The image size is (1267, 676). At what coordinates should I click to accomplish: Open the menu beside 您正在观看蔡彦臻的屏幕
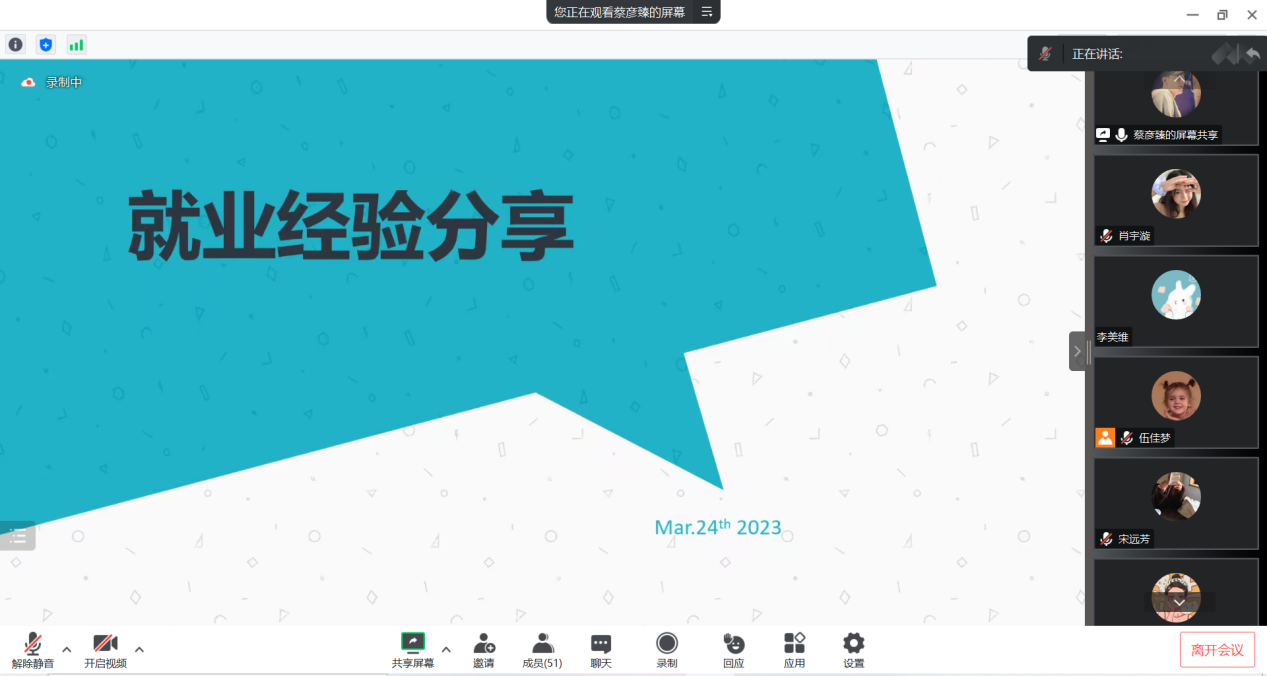coord(706,12)
